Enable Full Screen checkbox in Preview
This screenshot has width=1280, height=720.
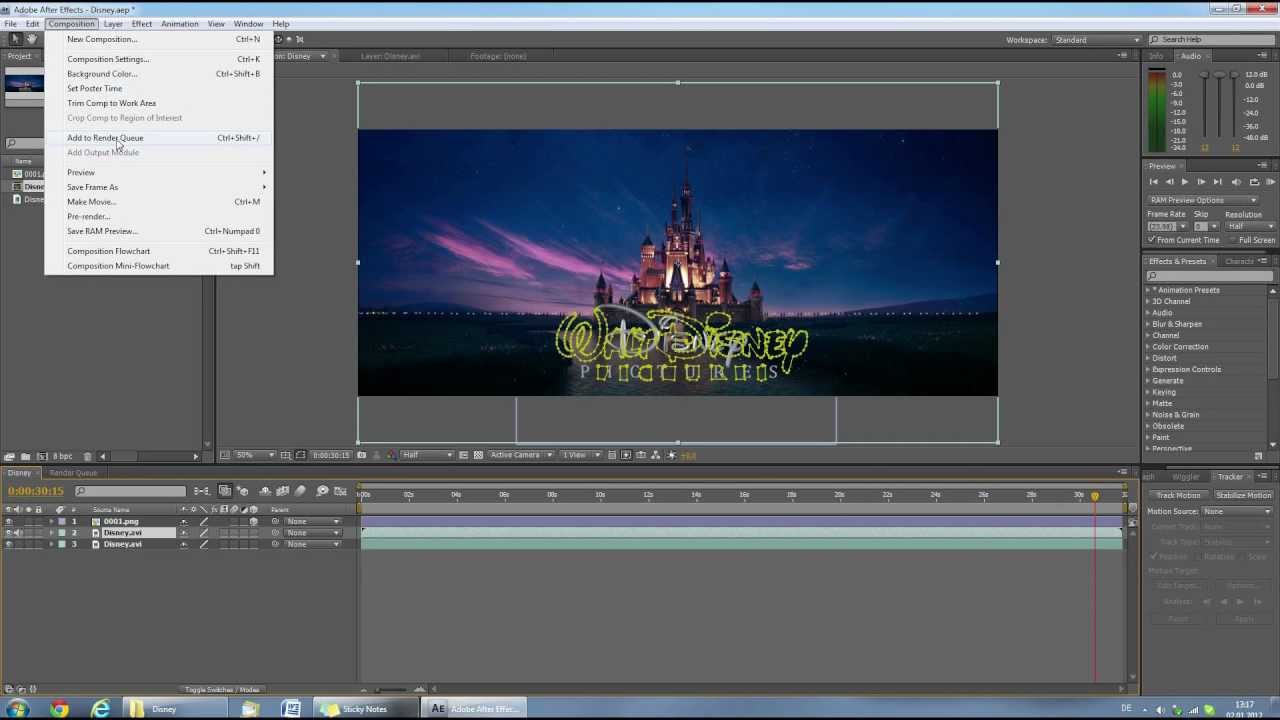(x=1233, y=240)
